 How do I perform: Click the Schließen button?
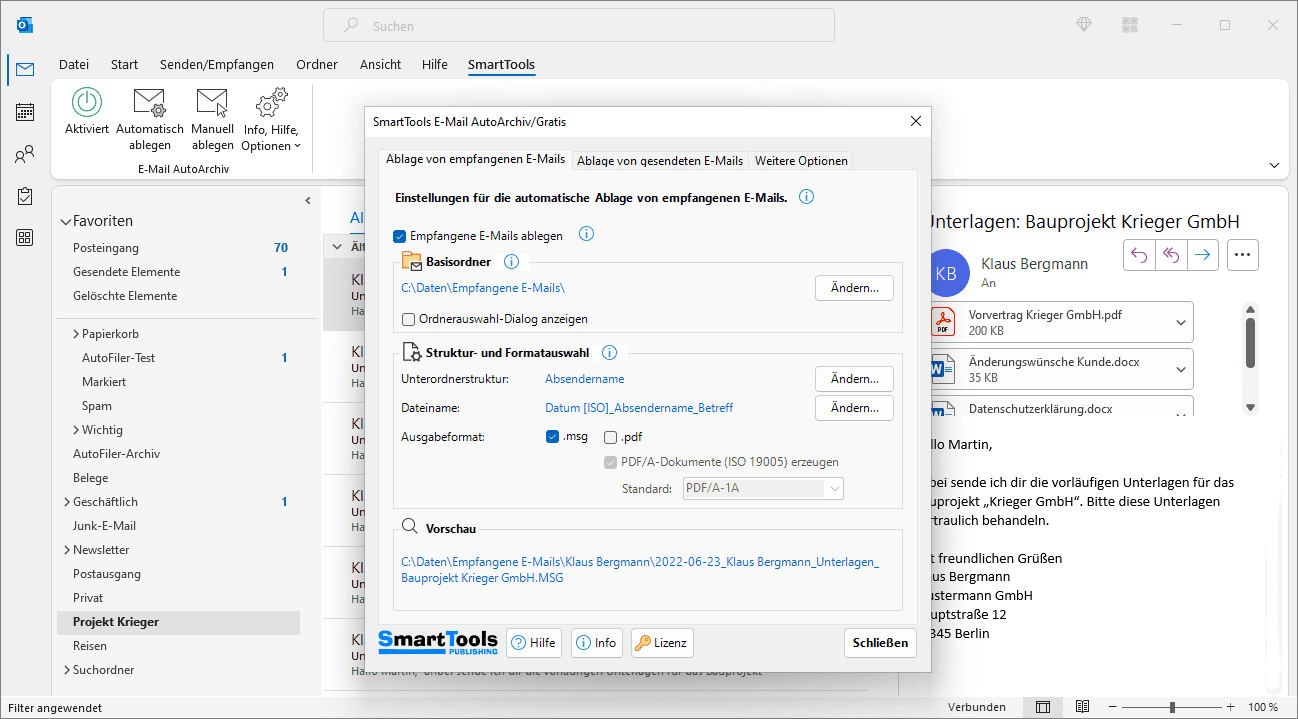coord(880,643)
